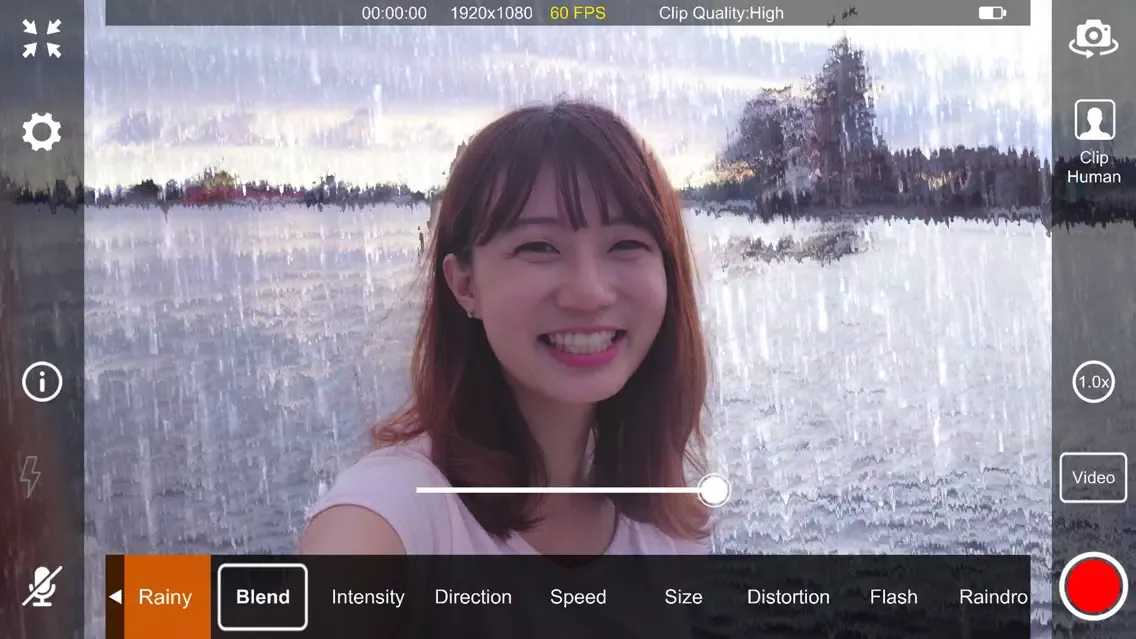Open the Distortion parameter
Image resolution: width=1136 pixels, height=639 pixels.
788,597
